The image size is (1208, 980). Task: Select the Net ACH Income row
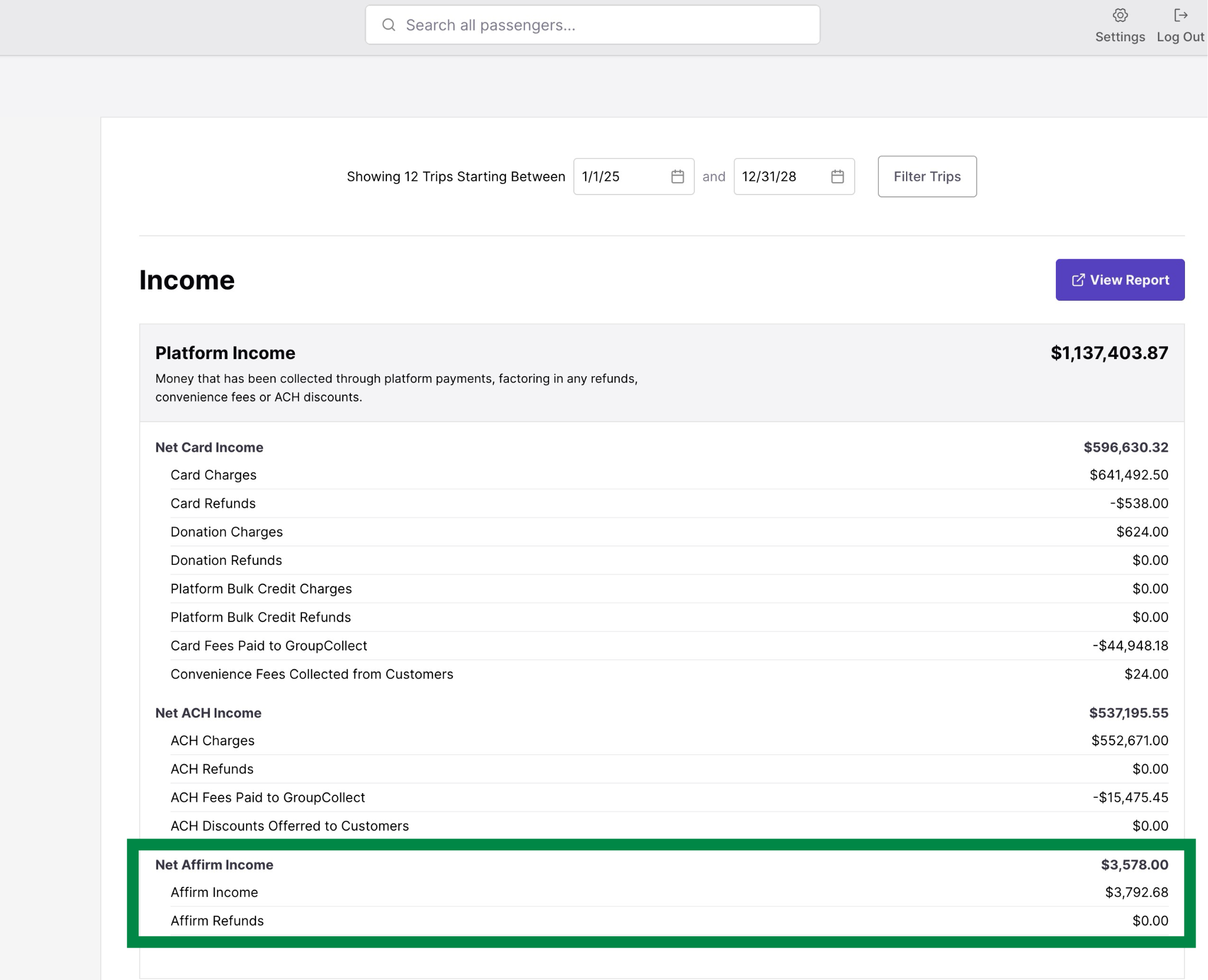(208, 713)
